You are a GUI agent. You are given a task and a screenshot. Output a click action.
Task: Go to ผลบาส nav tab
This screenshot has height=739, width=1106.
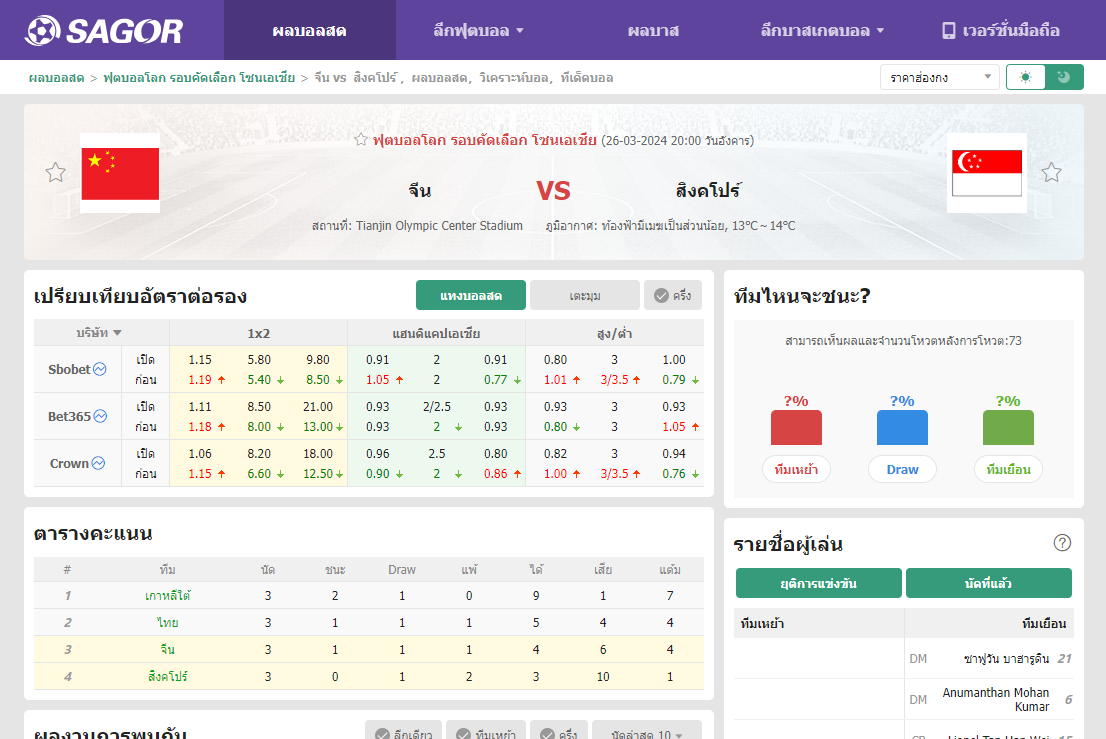coord(653,30)
